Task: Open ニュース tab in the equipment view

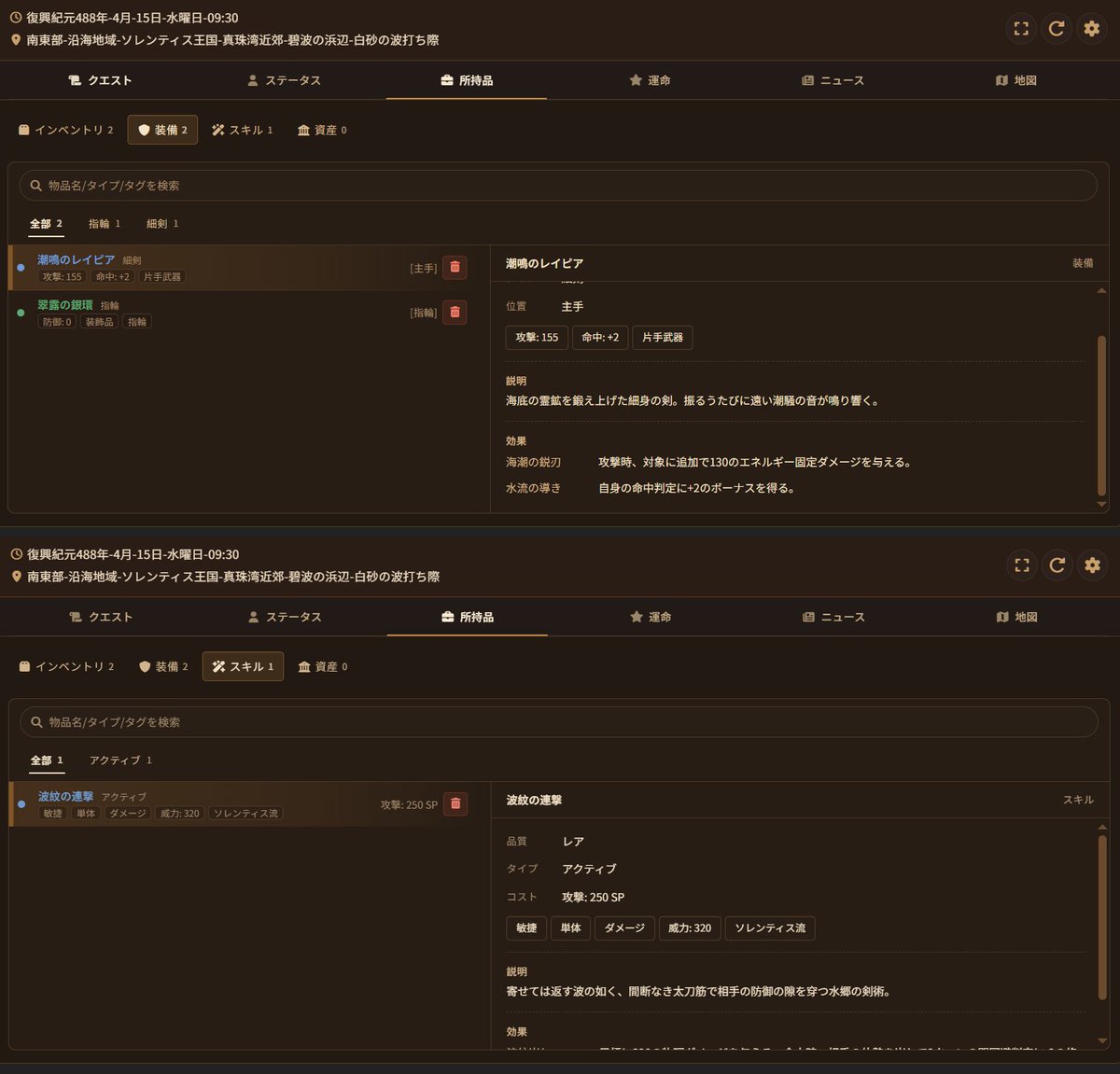Action: click(x=833, y=80)
